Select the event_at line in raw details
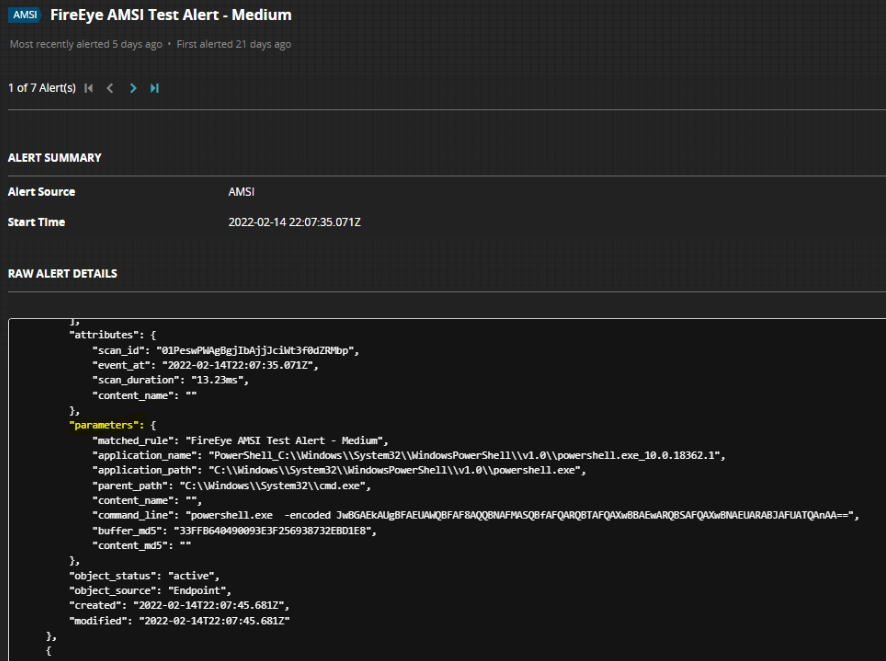The width and height of the screenshot is (886, 661). 205,366
